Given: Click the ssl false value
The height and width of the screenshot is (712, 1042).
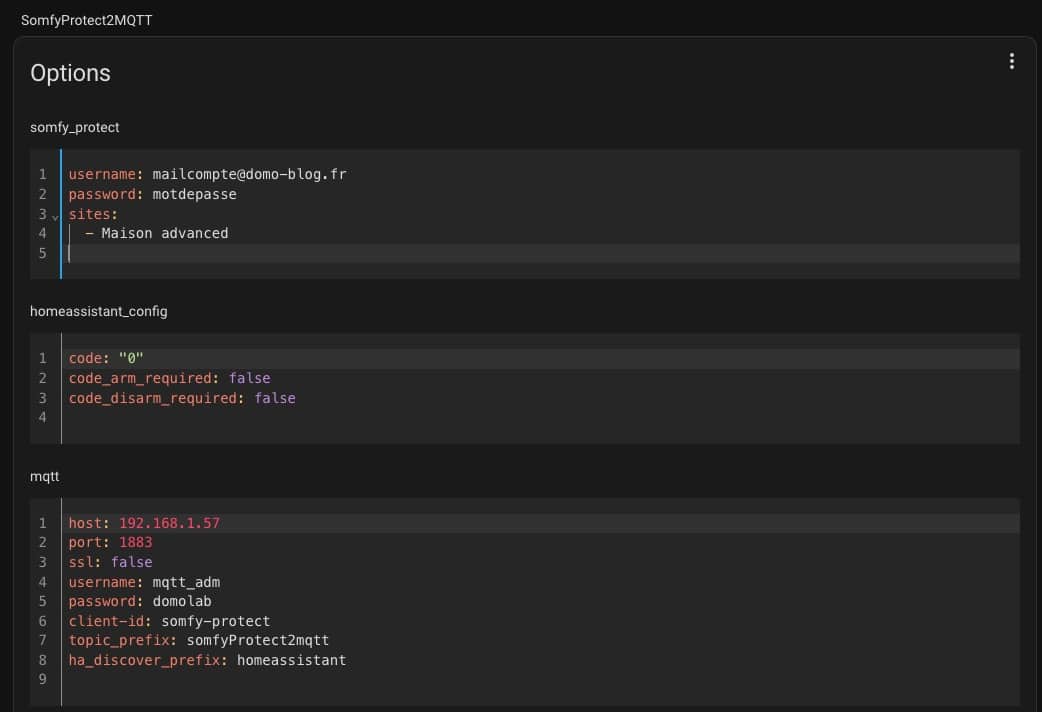Looking at the screenshot, I should pos(131,562).
